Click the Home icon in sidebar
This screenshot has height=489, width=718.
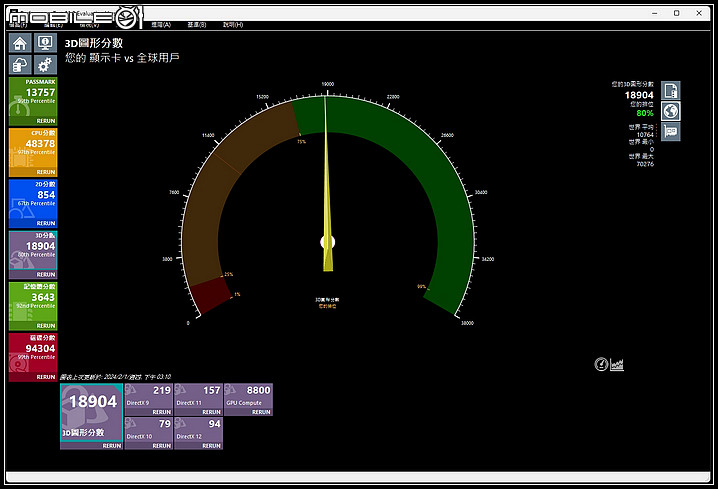coord(19,43)
